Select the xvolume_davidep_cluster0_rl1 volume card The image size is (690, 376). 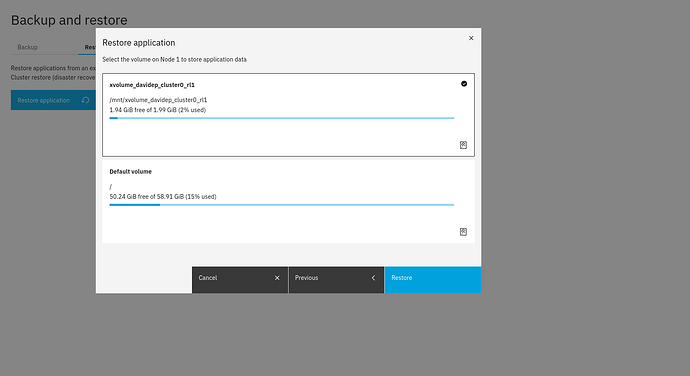tap(288, 115)
